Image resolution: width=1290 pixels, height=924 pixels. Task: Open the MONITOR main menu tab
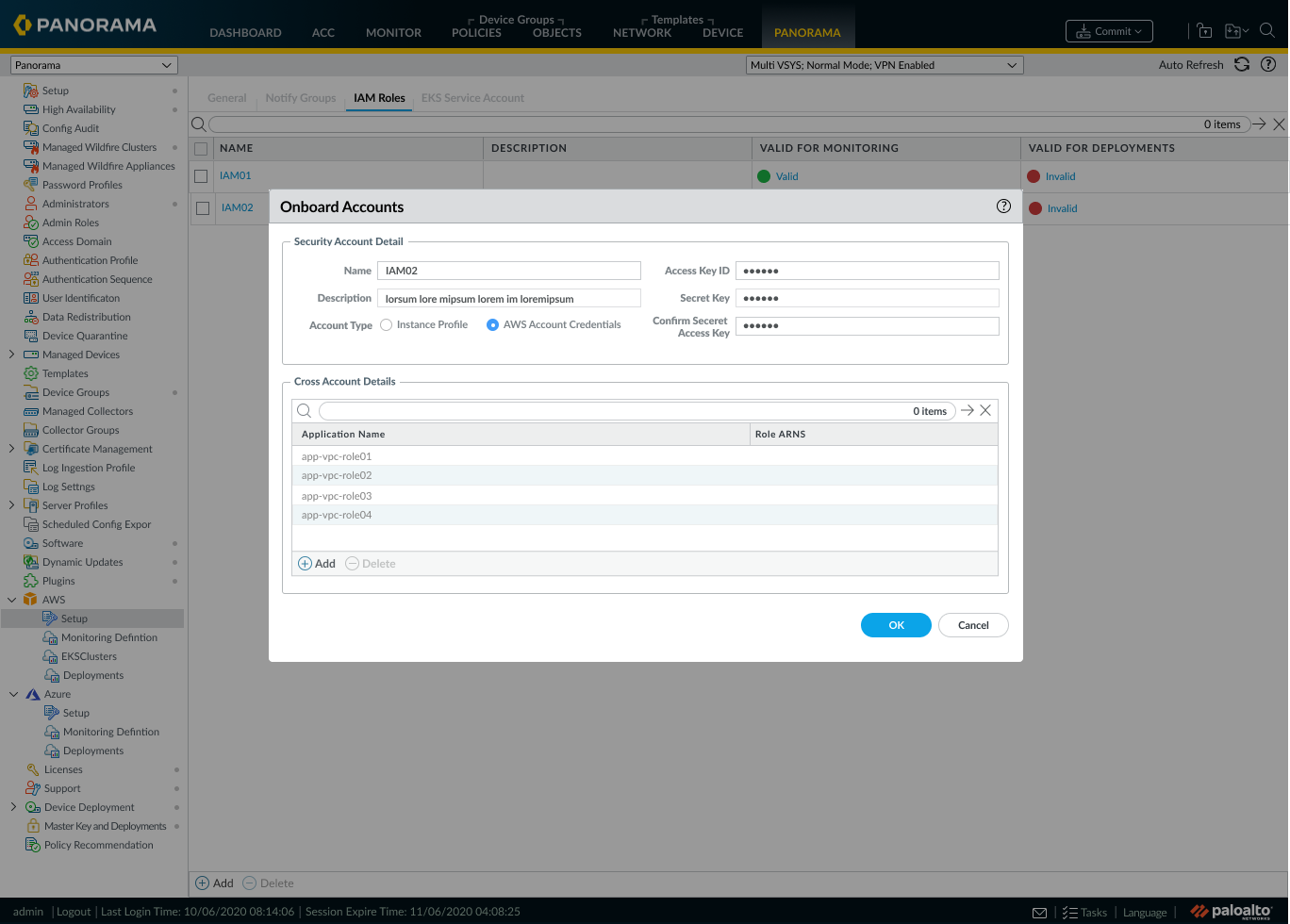point(393,32)
